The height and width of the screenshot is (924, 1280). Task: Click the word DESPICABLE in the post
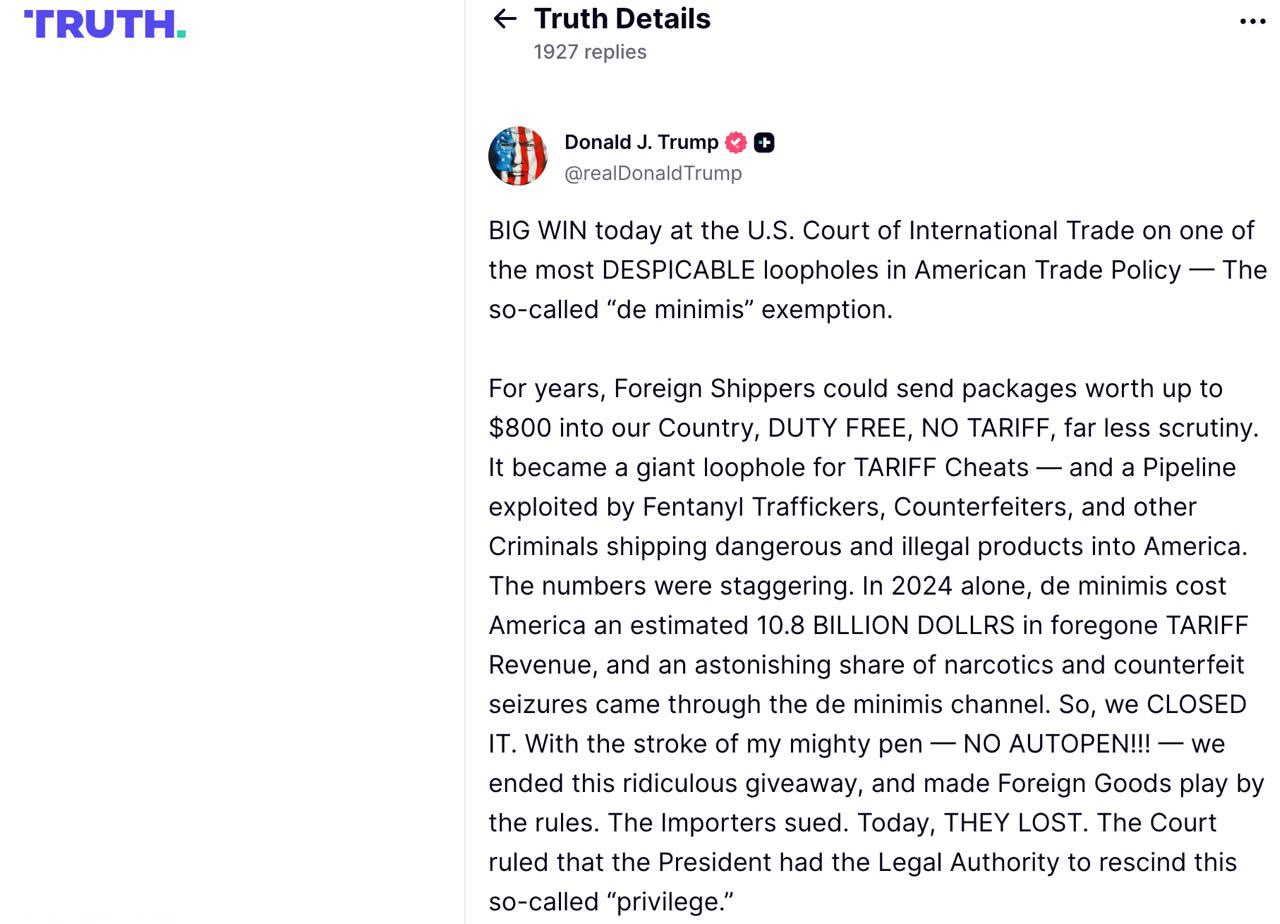(x=678, y=270)
